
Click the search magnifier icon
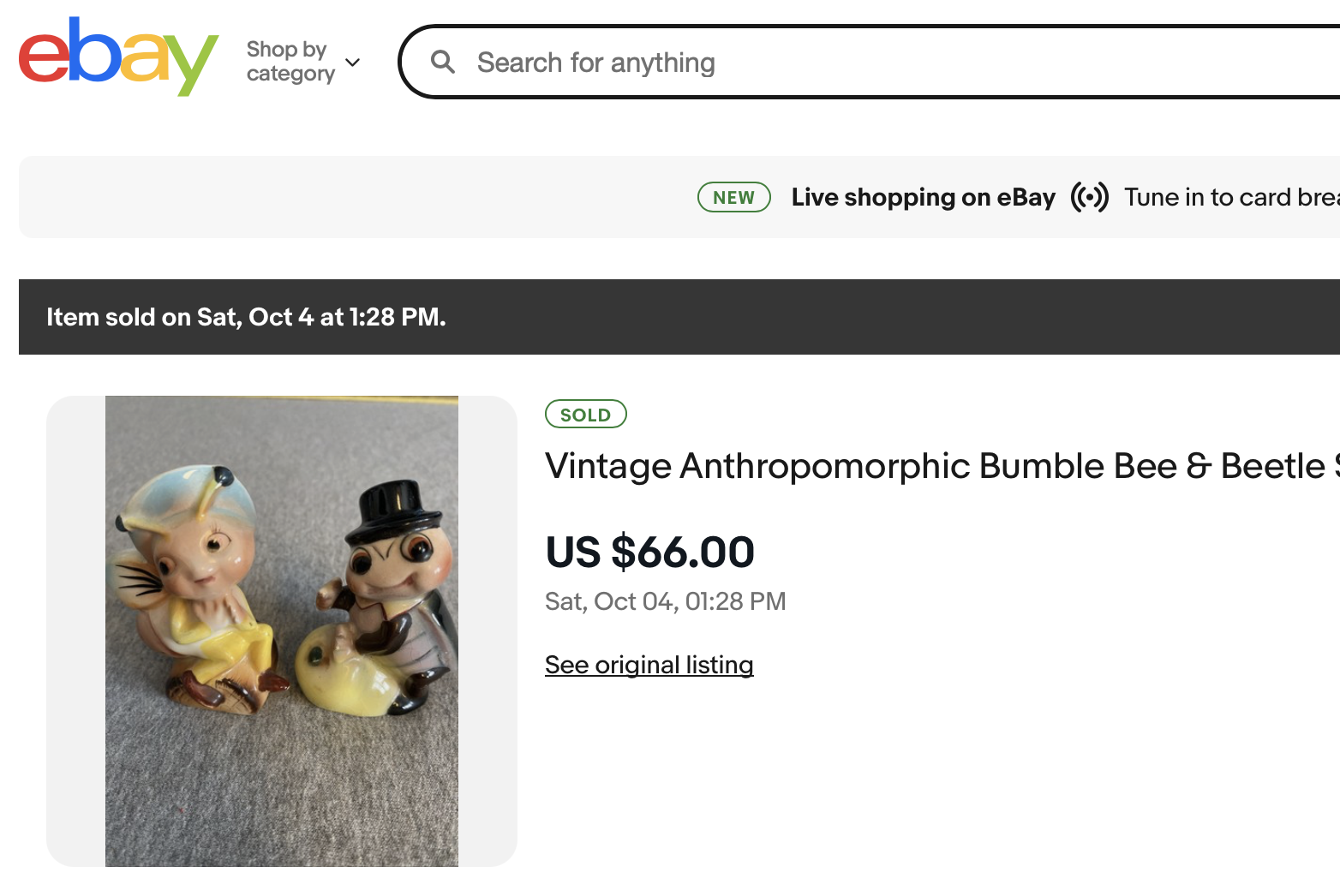tap(443, 62)
